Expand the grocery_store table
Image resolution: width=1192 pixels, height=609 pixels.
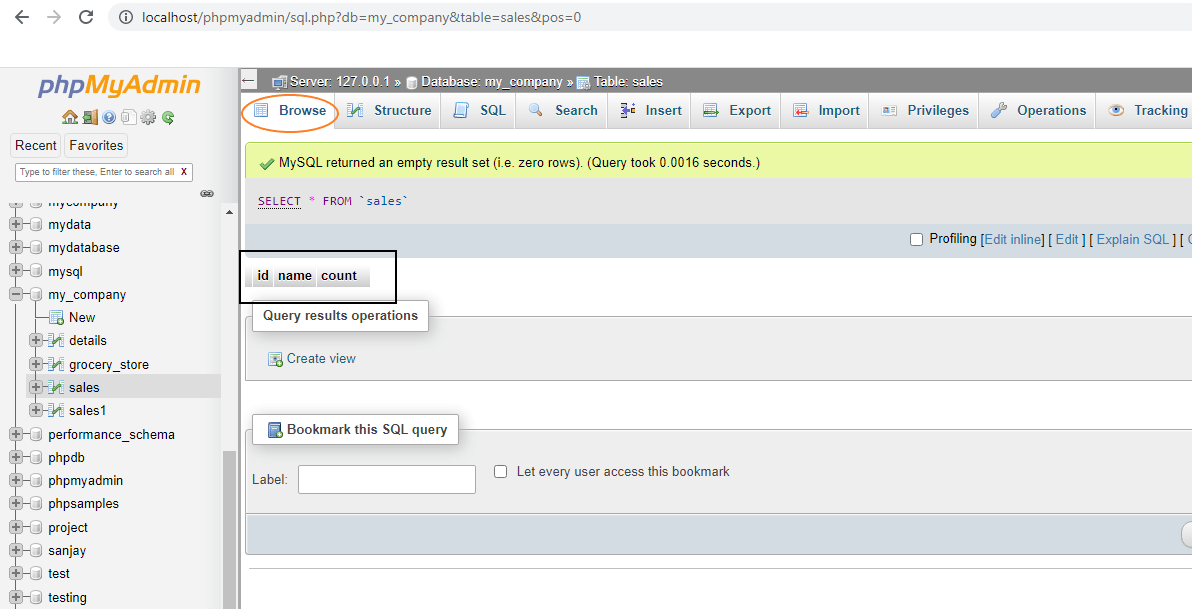click(34, 363)
